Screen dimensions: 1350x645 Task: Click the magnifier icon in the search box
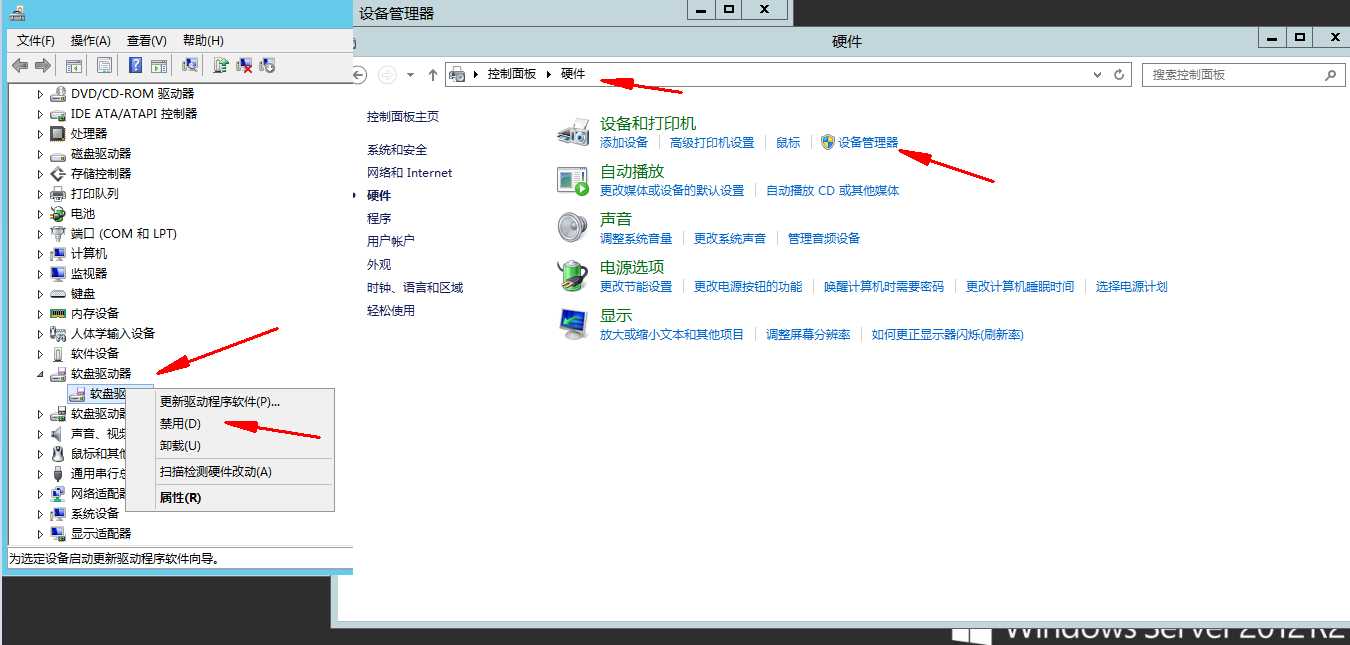tap(1330, 75)
